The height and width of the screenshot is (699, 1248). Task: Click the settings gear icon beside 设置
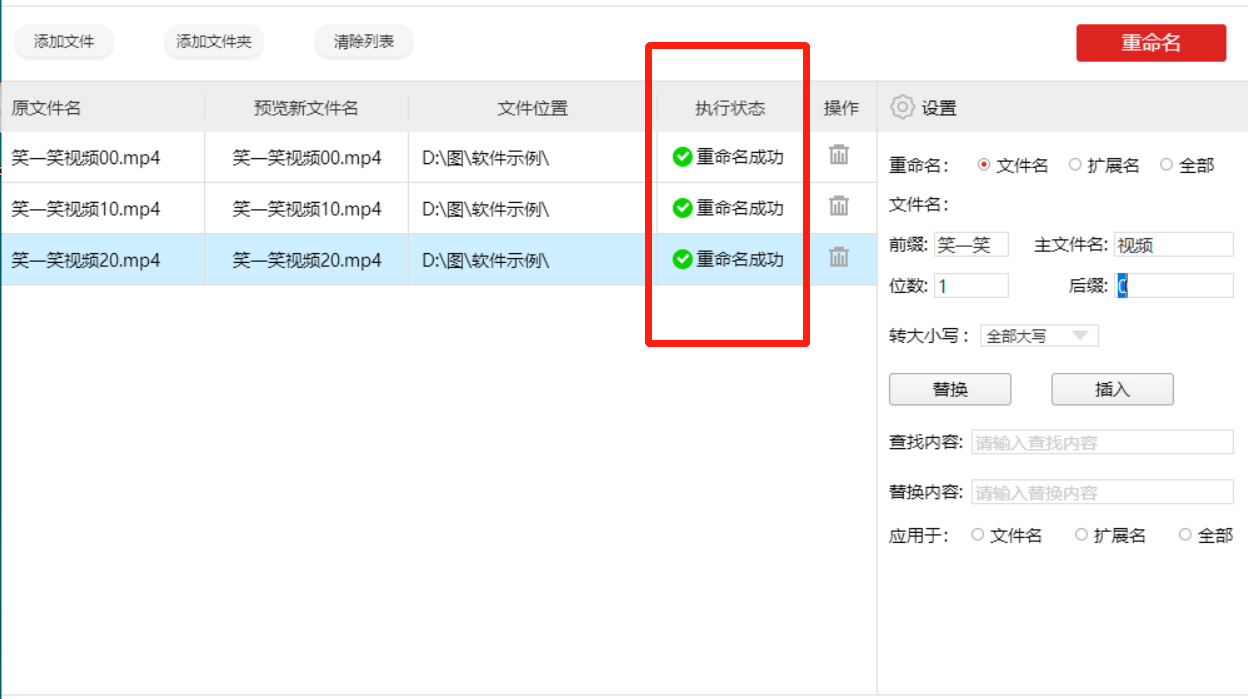[x=902, y=107]
